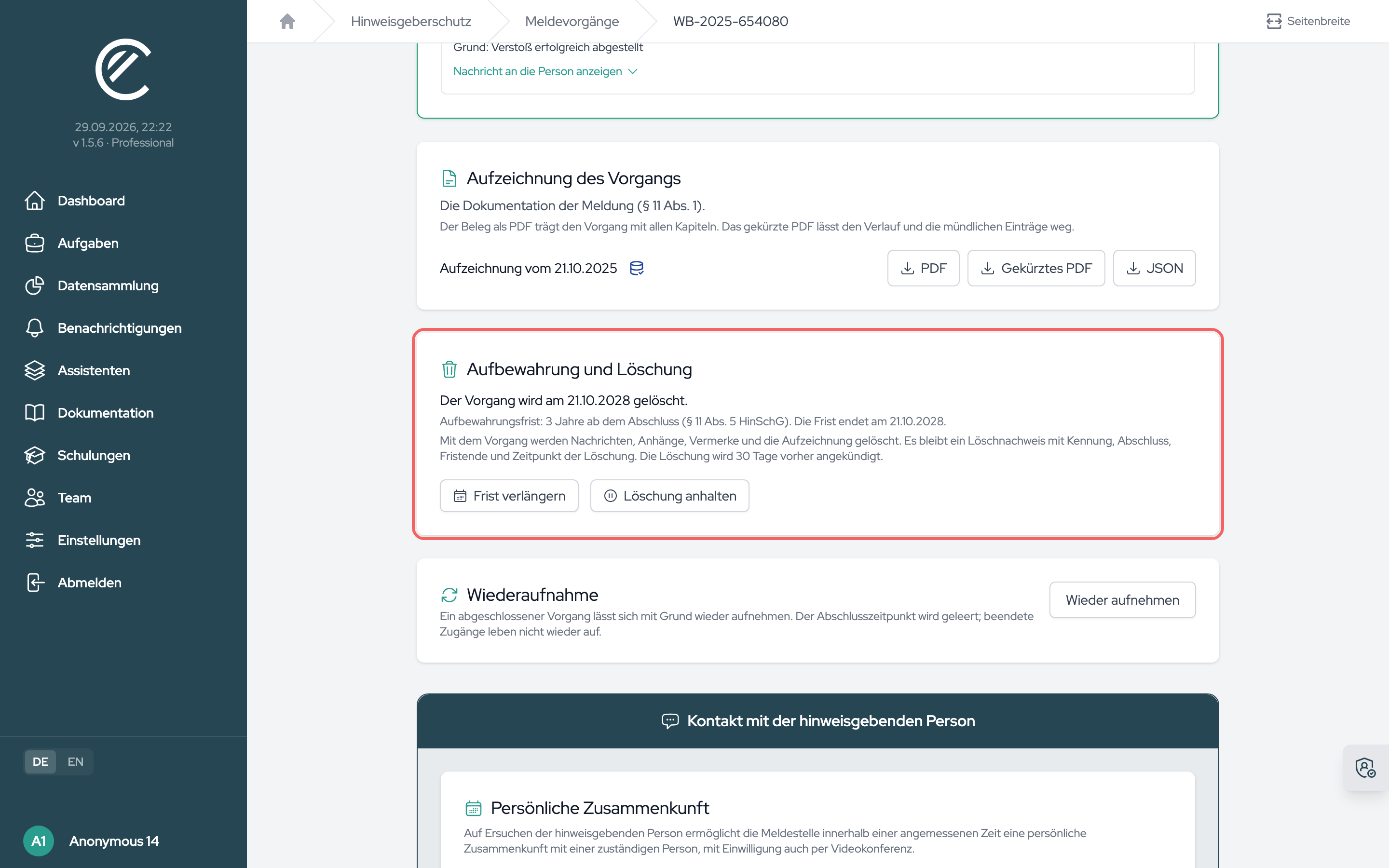Screen dimensions: 1389x868
Task: Click the Einstellungen sliders icon
Action: [x=34, y=540]
